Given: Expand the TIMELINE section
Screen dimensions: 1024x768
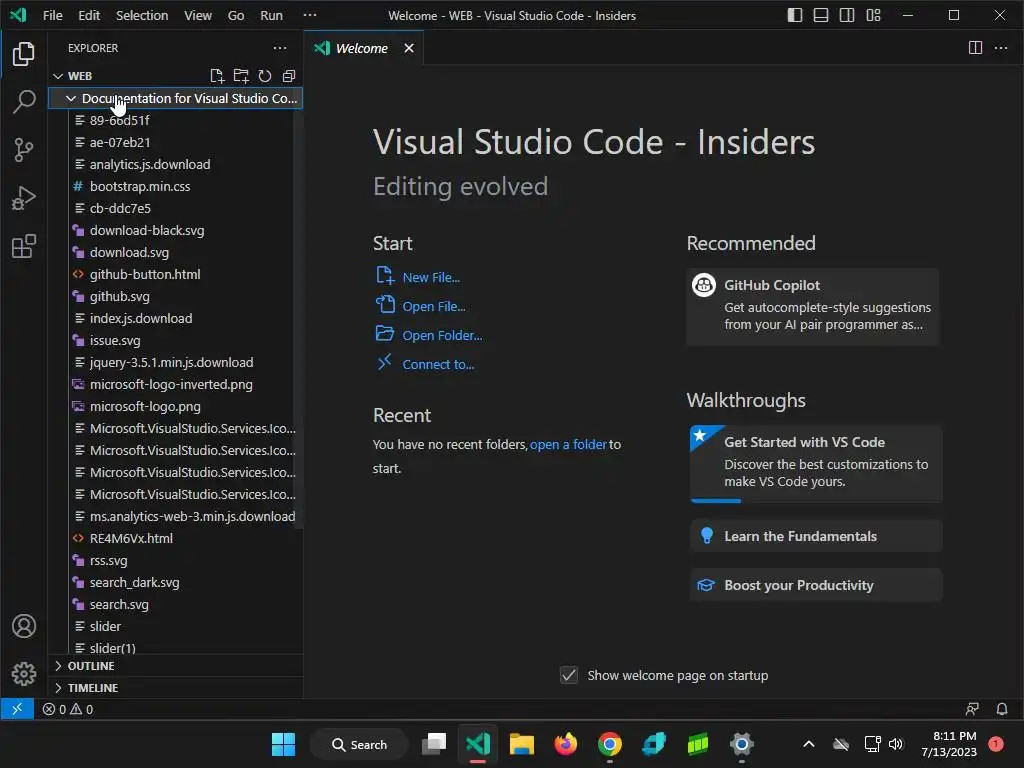Looking at the screenshot, I should coord(176,688).
